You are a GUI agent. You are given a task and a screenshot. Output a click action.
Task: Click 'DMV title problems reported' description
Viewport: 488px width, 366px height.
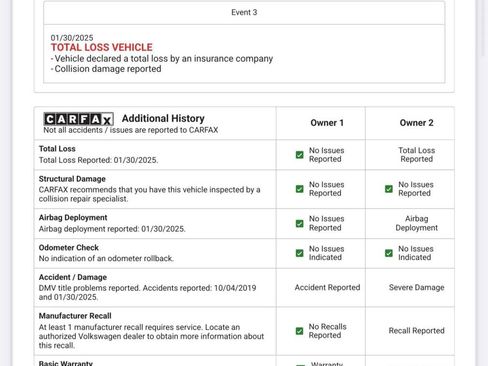tap(147, 292)
